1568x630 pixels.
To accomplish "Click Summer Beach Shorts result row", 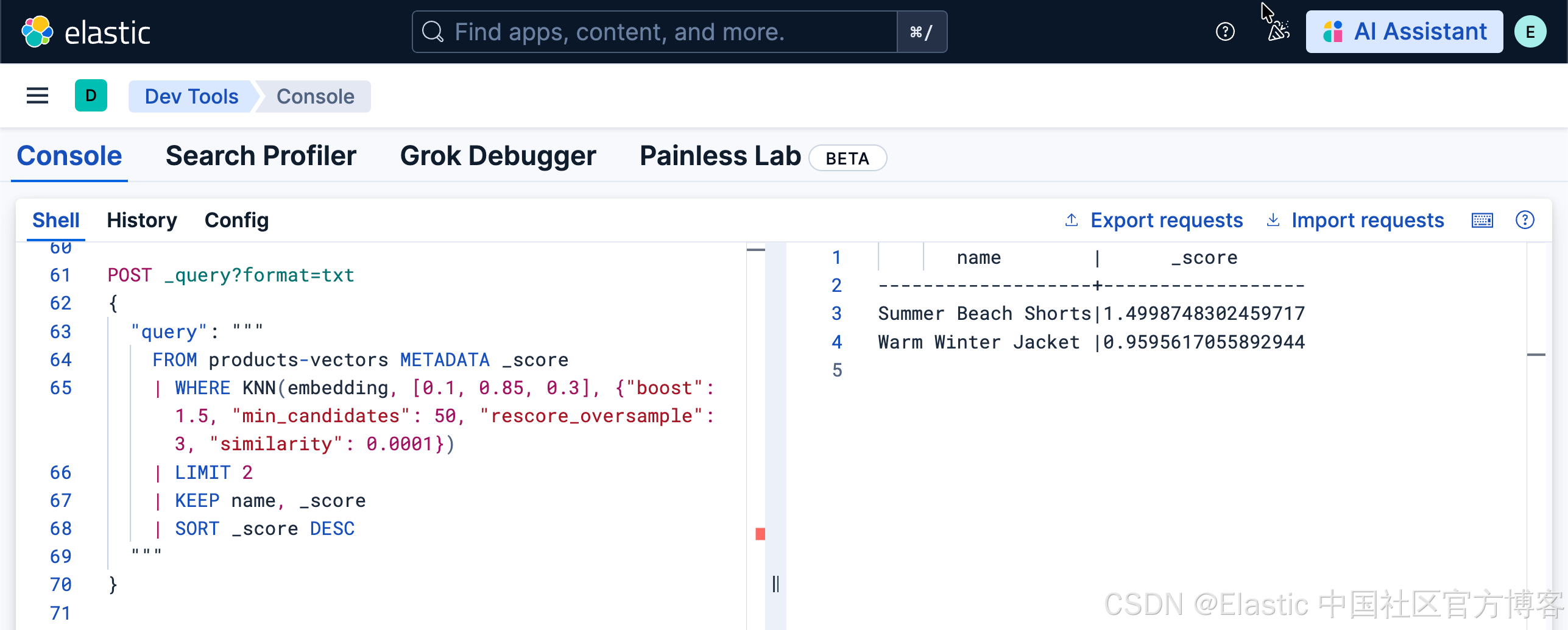I will tap(1092, 313).
